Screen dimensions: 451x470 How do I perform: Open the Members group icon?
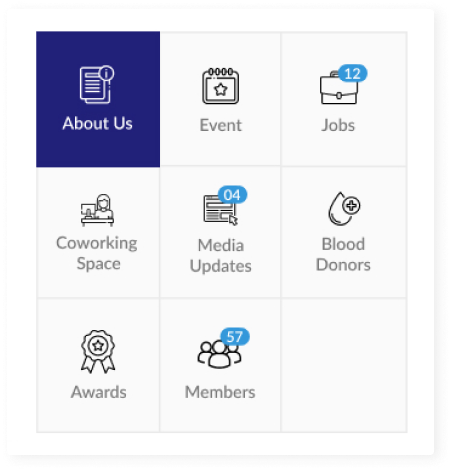pyautogui.click(x=219, y=354)
